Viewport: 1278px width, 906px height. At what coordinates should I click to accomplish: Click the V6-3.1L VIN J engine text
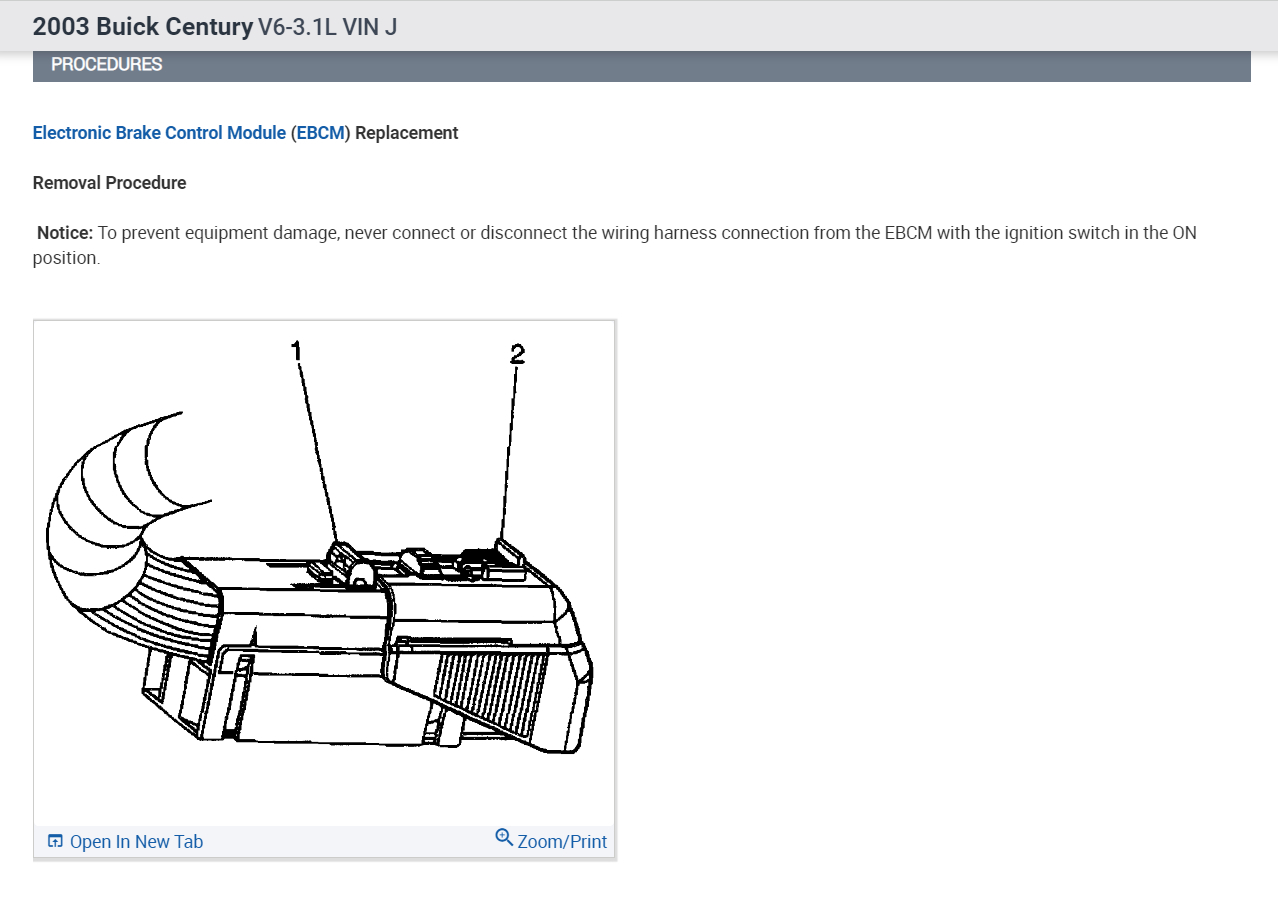click(328, 27)
